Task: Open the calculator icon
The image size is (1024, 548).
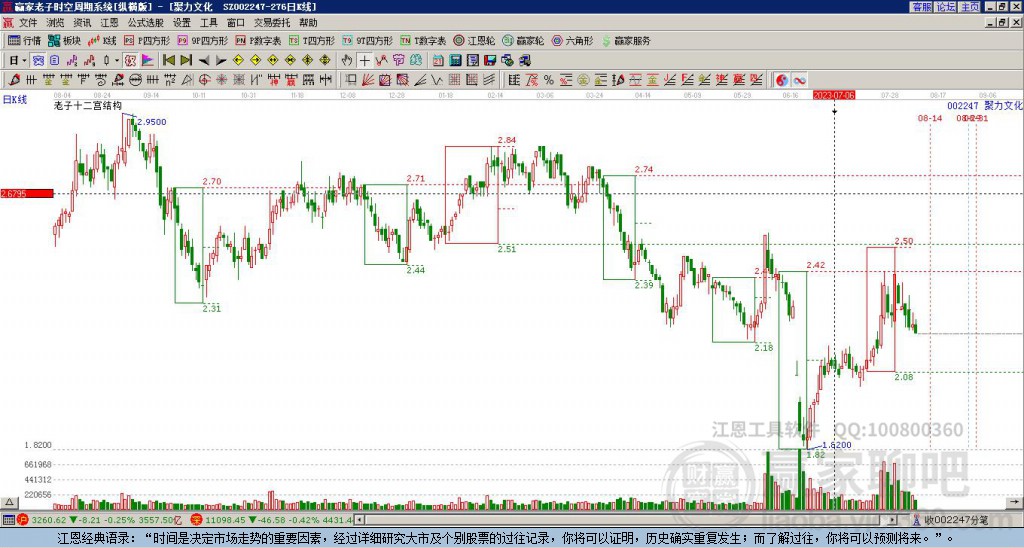Action: point(456,61)
